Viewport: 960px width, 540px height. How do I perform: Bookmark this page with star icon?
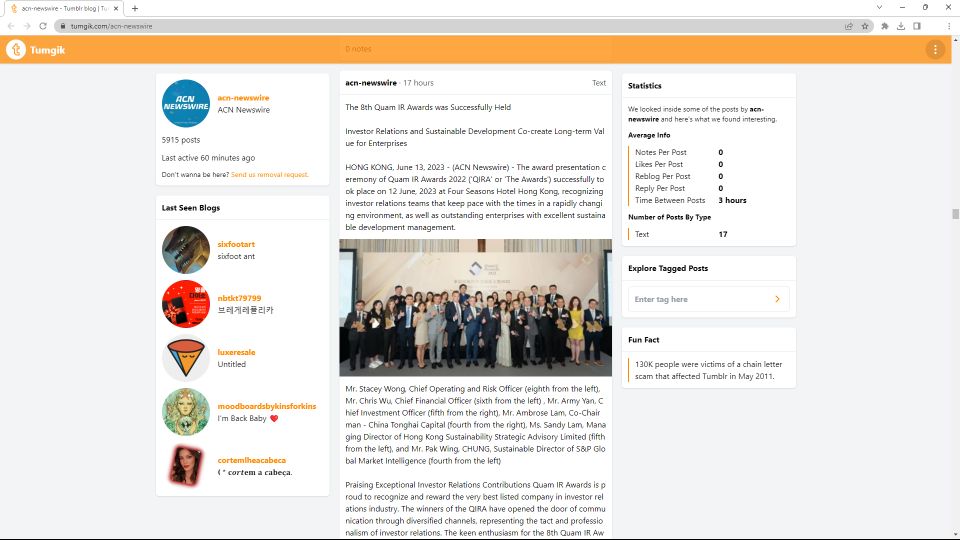865,26
